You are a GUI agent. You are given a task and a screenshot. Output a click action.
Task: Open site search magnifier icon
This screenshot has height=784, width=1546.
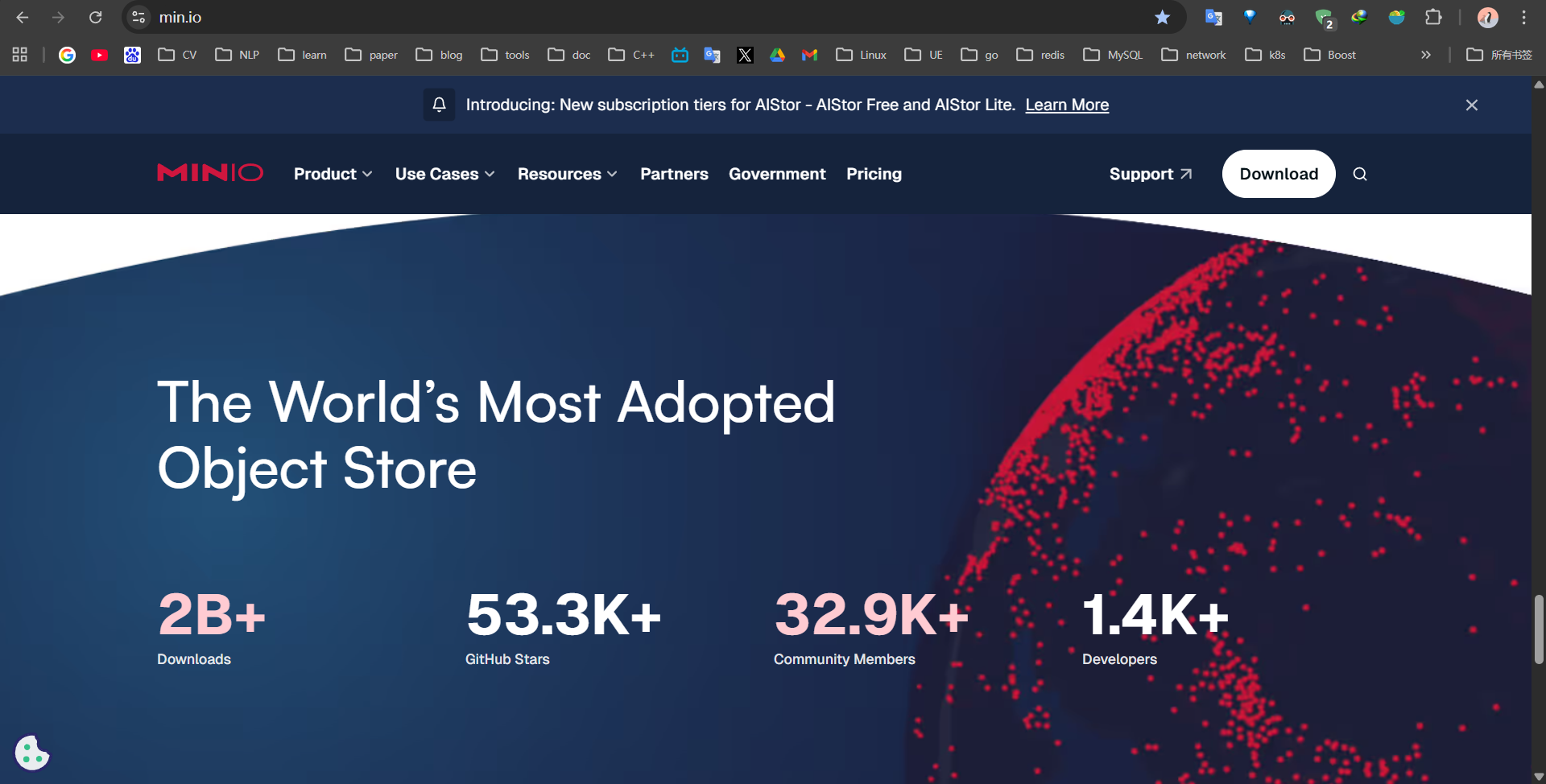pos(1360,174)
